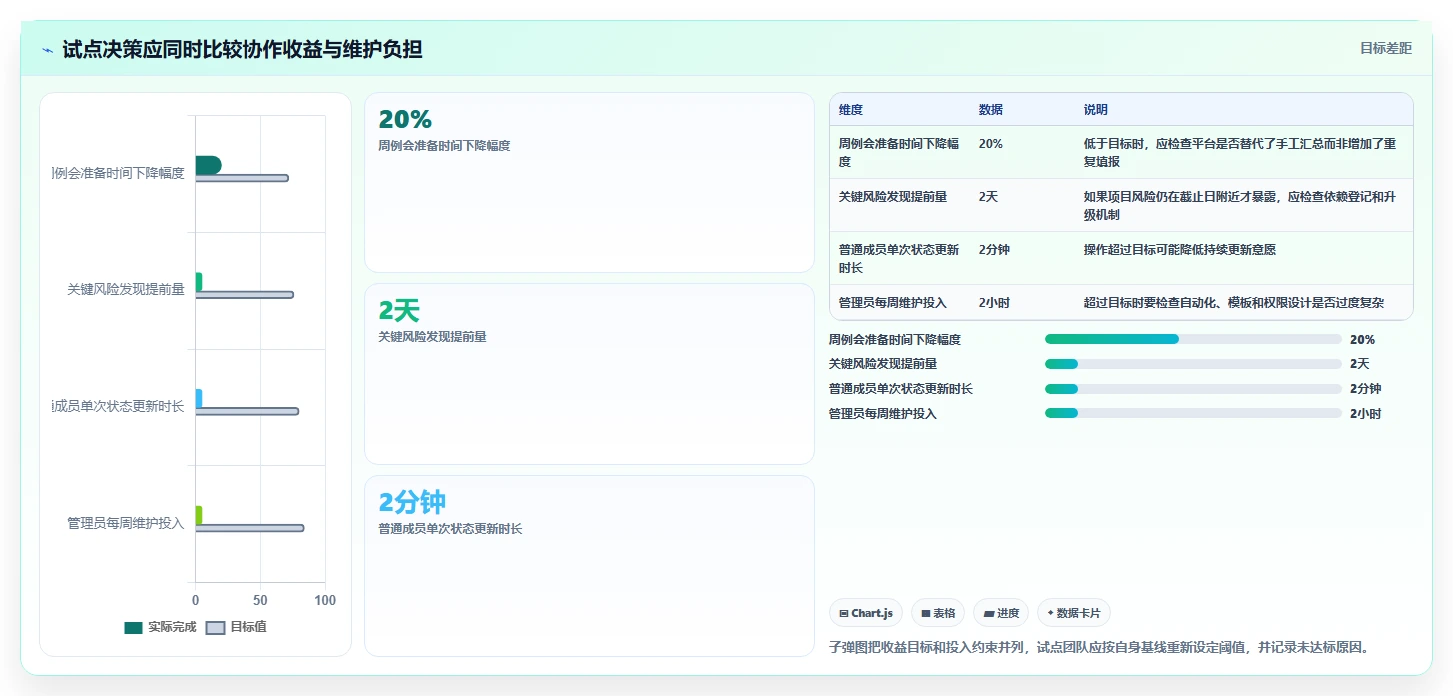Open the 2天 data card
1453x696 pixels.
coord(589,374)
